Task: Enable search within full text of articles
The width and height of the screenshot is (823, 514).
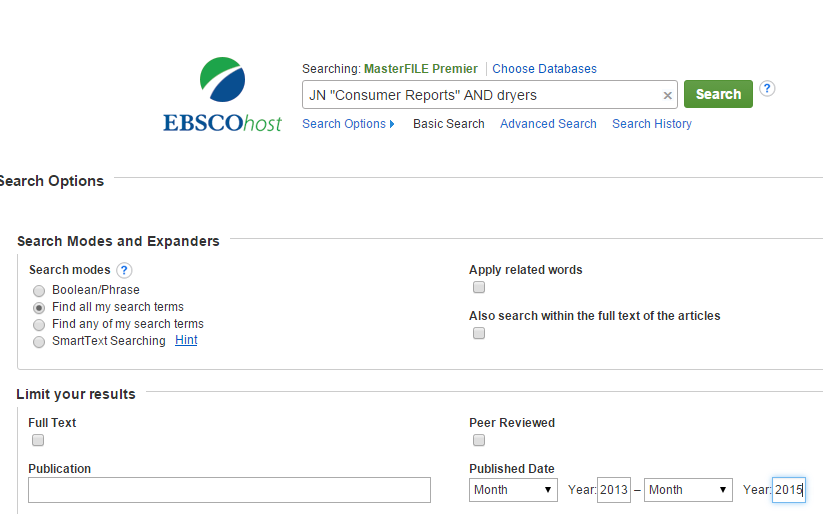Action: pos(479,333)
